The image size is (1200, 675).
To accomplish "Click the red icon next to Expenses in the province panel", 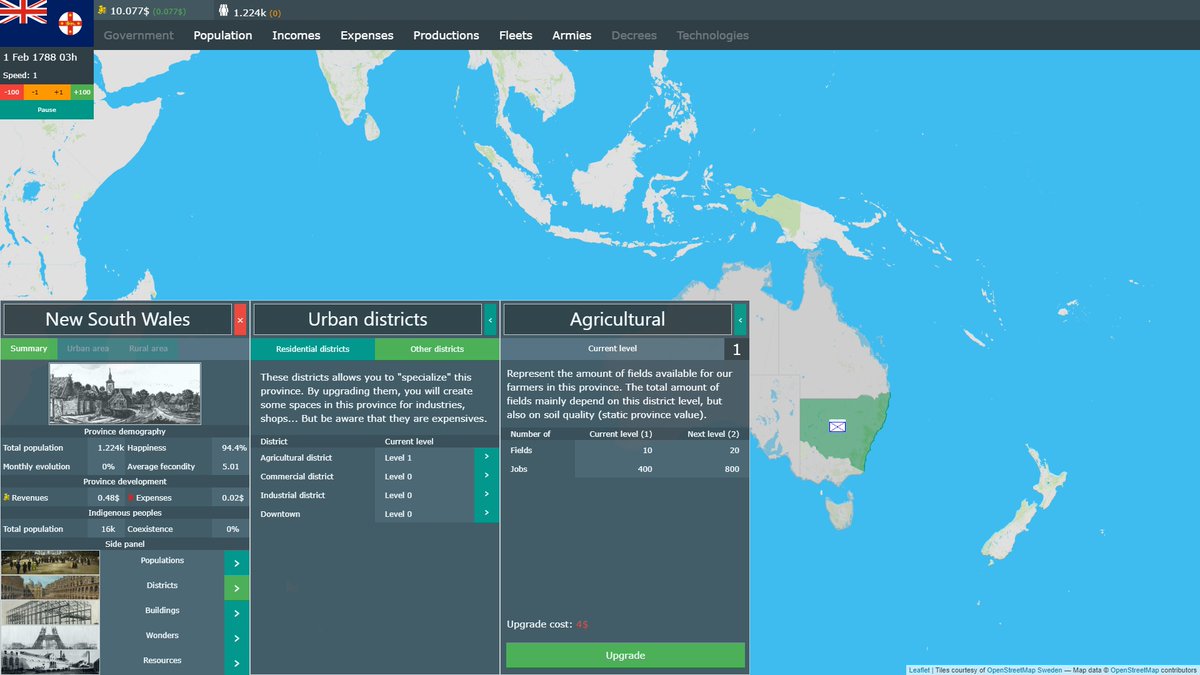I will 130,497.
